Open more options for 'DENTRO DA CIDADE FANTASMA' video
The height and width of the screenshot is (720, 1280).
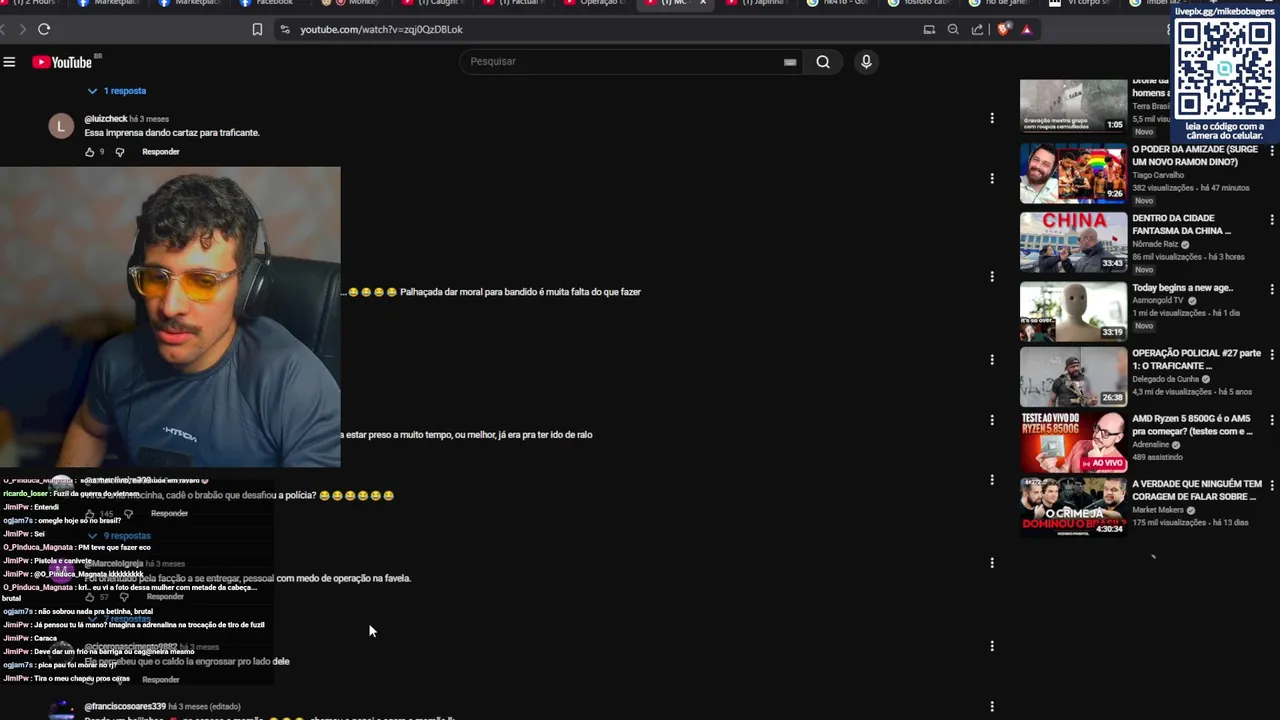pyautogui.click(x=1271, y=219)
